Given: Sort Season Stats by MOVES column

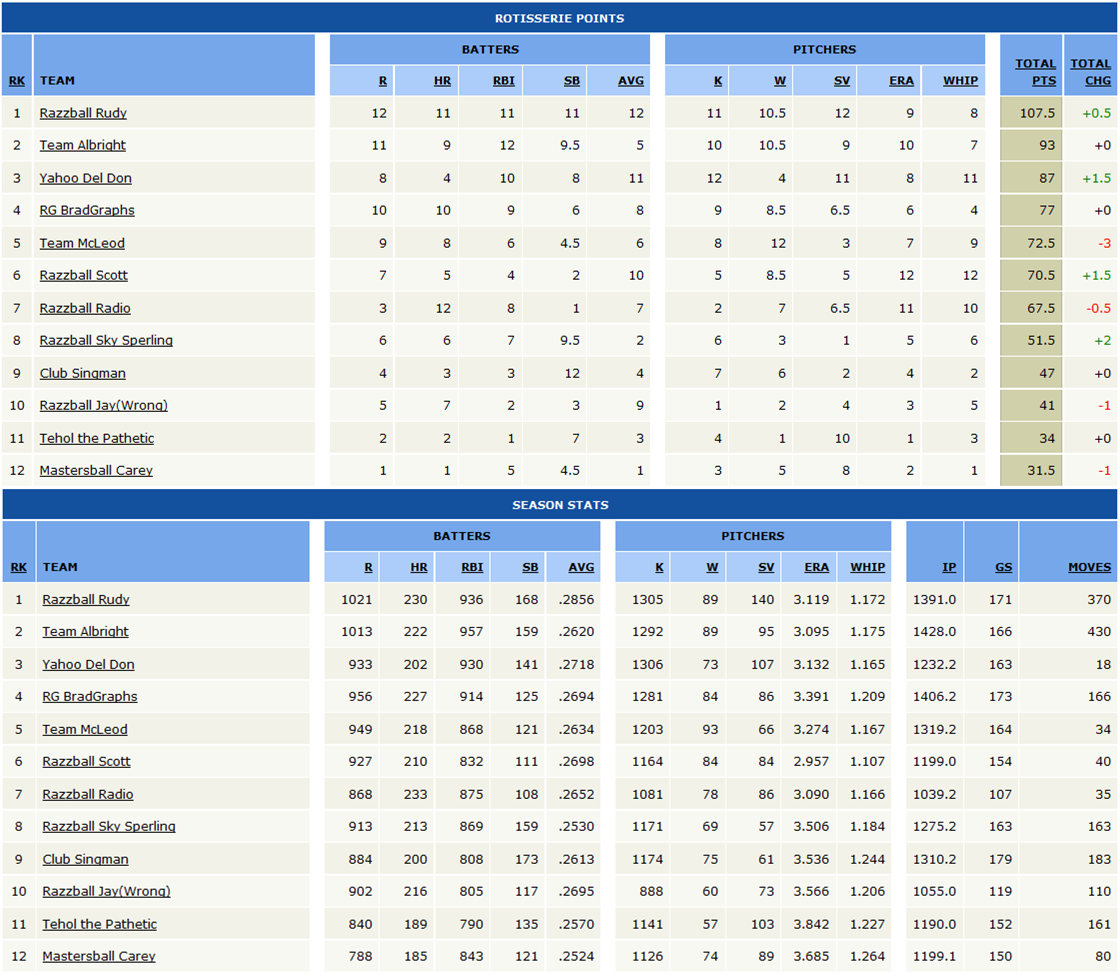Looking at the screenshot, I should tap(1089, 567).
